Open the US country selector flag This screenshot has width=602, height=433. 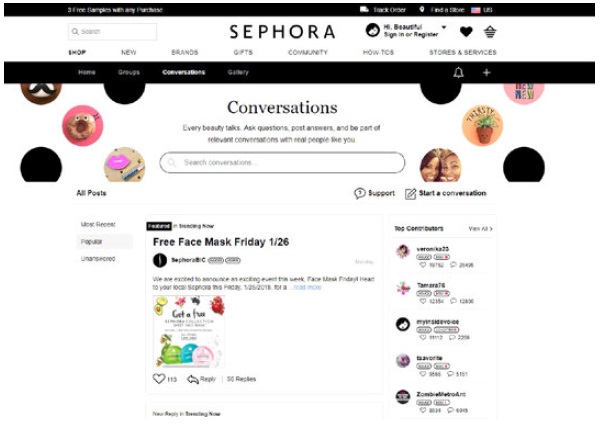pos(476,10)
